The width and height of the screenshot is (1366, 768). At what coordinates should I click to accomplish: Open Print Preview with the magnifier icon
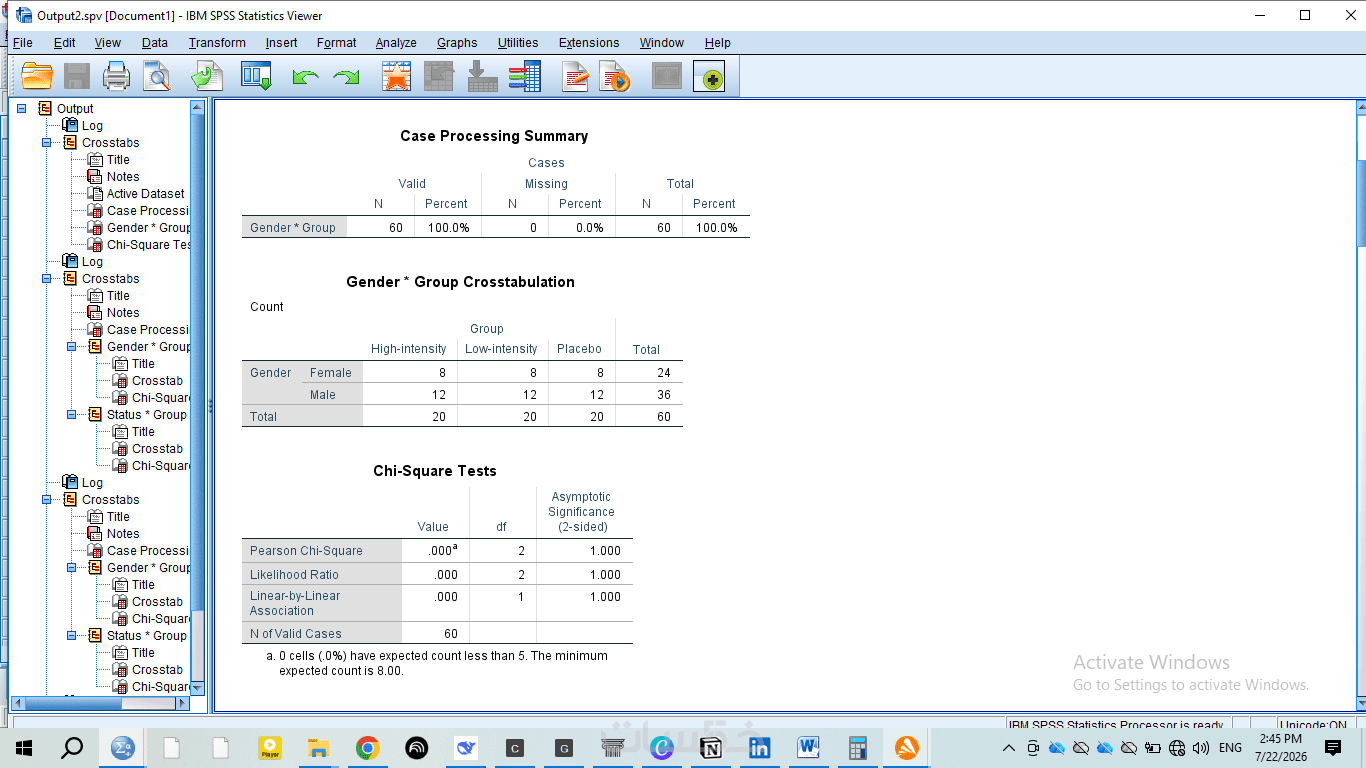point(157,76)
